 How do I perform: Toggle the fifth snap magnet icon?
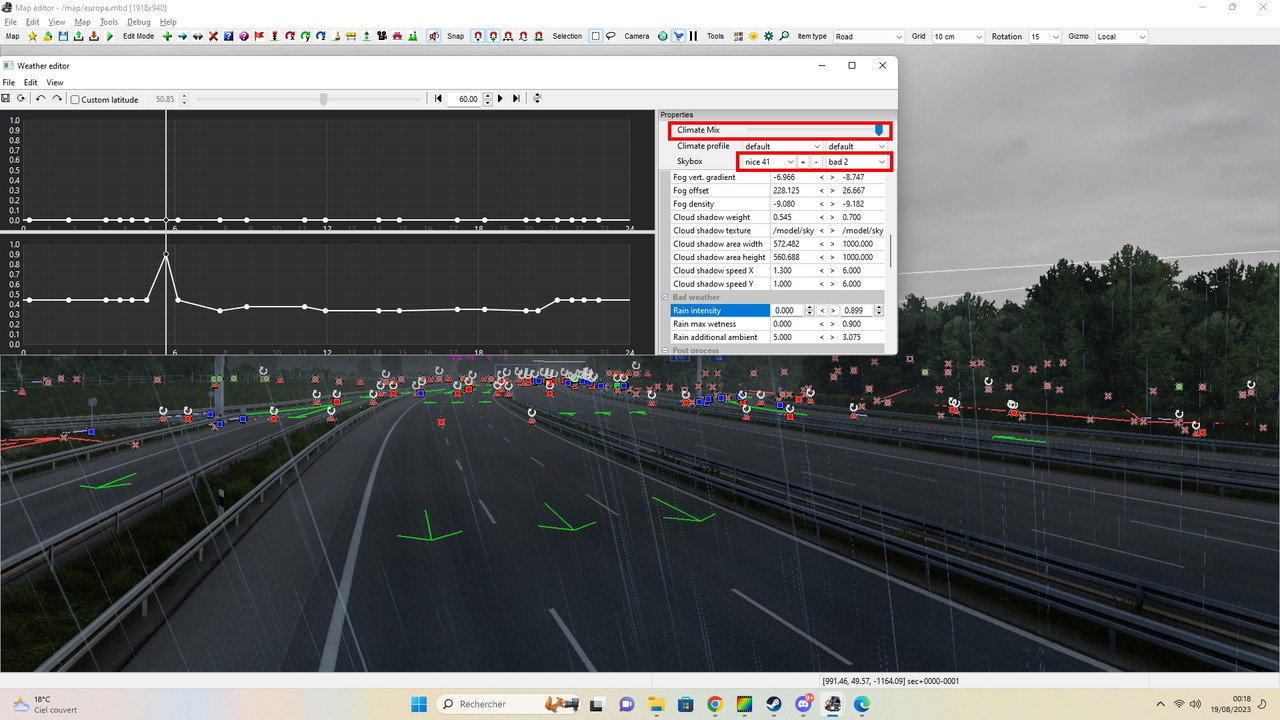pyautogui.click(x=539, y=36)
